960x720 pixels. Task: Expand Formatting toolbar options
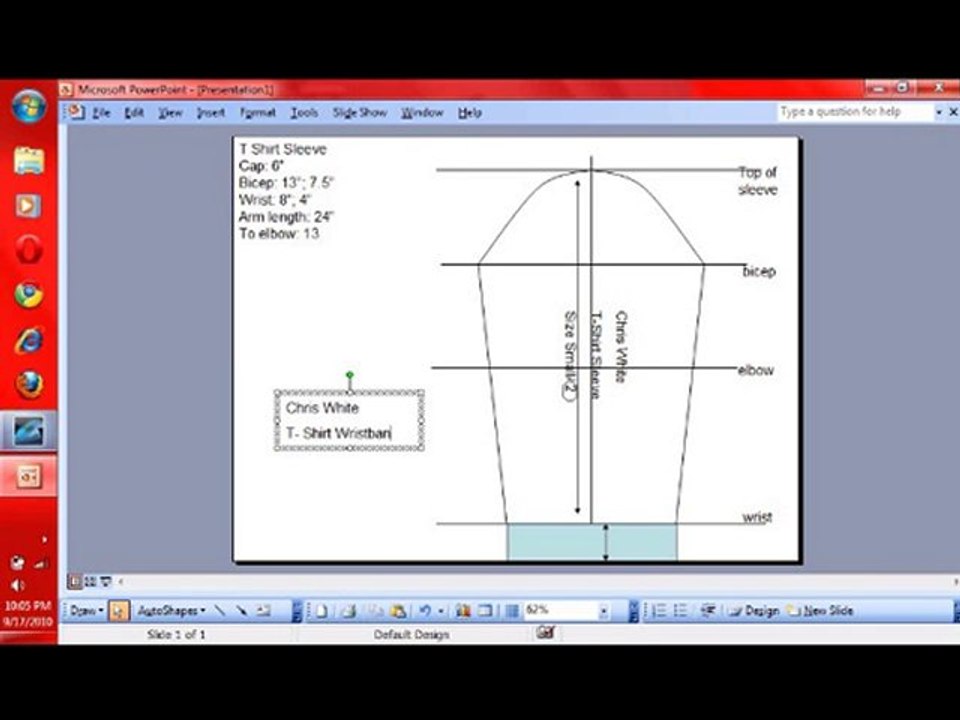point(955,610)
